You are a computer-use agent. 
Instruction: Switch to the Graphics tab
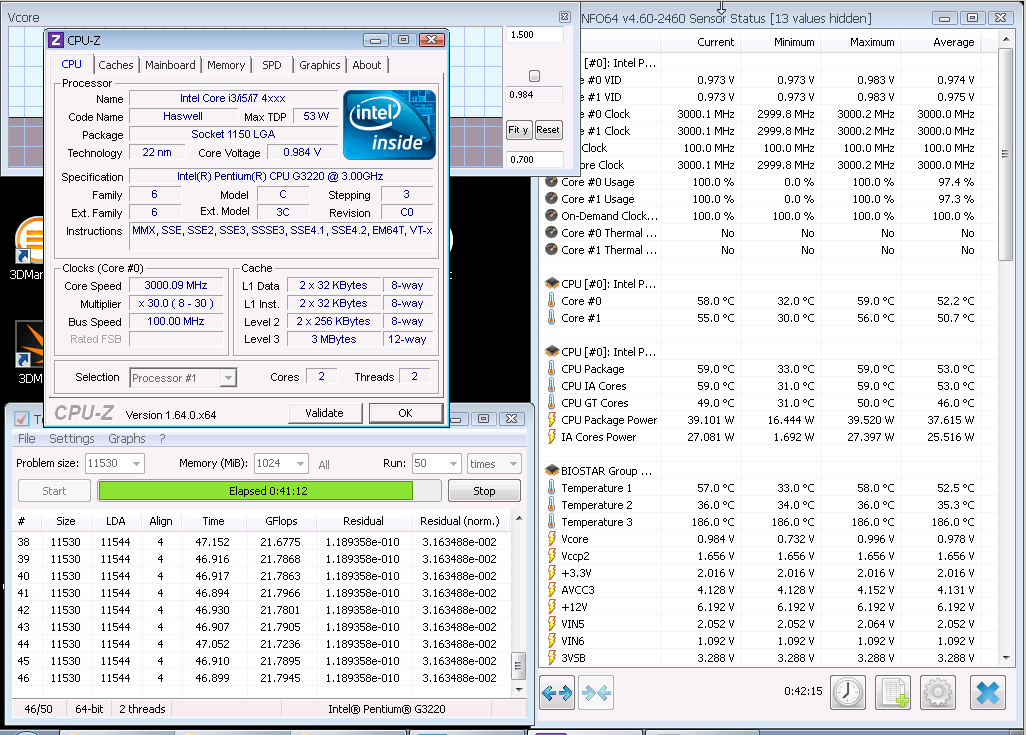[319, 65]
